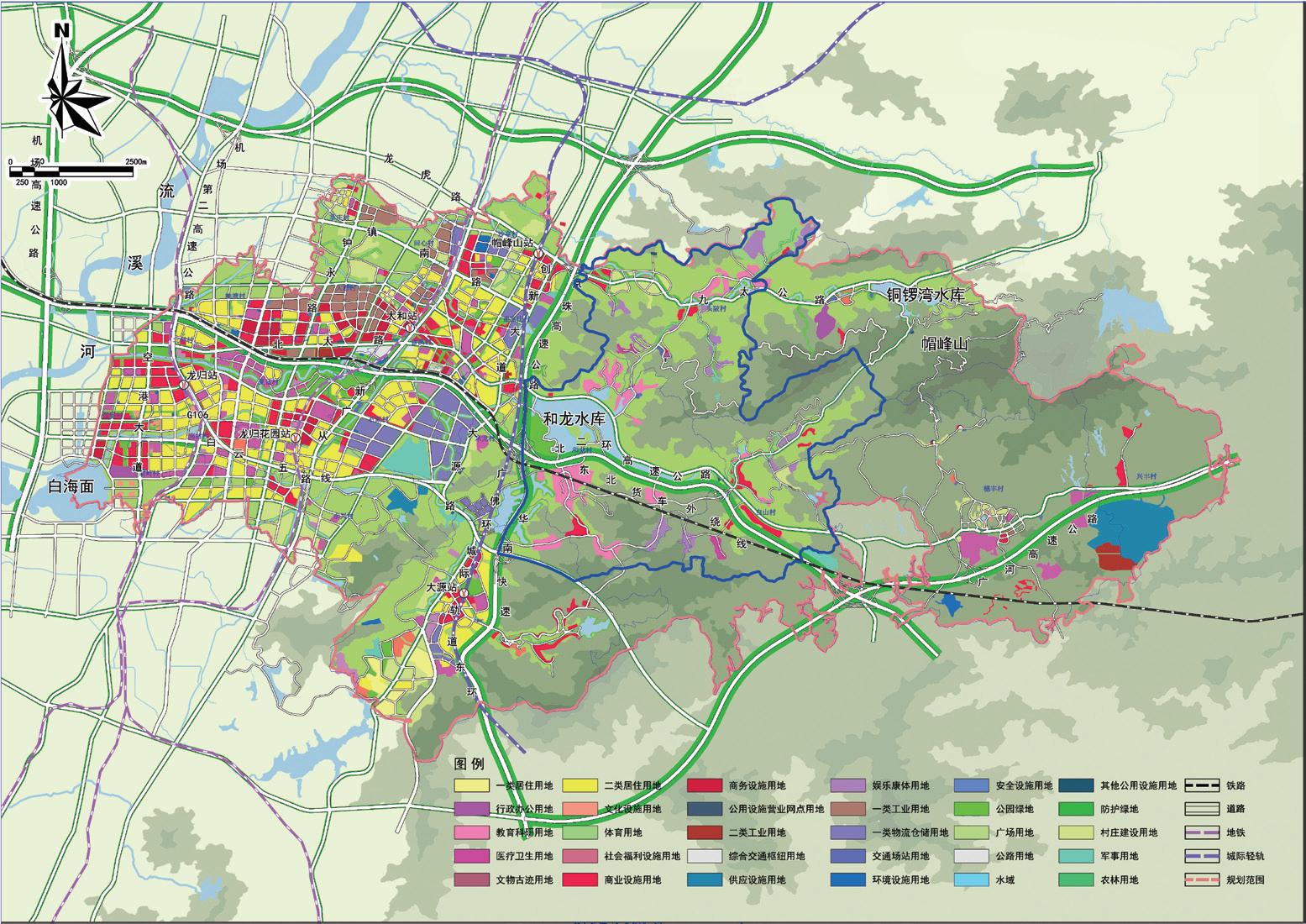Click the 帽峰山 mountain label
Screen dimensions: 1306x924
click(945, 344)
